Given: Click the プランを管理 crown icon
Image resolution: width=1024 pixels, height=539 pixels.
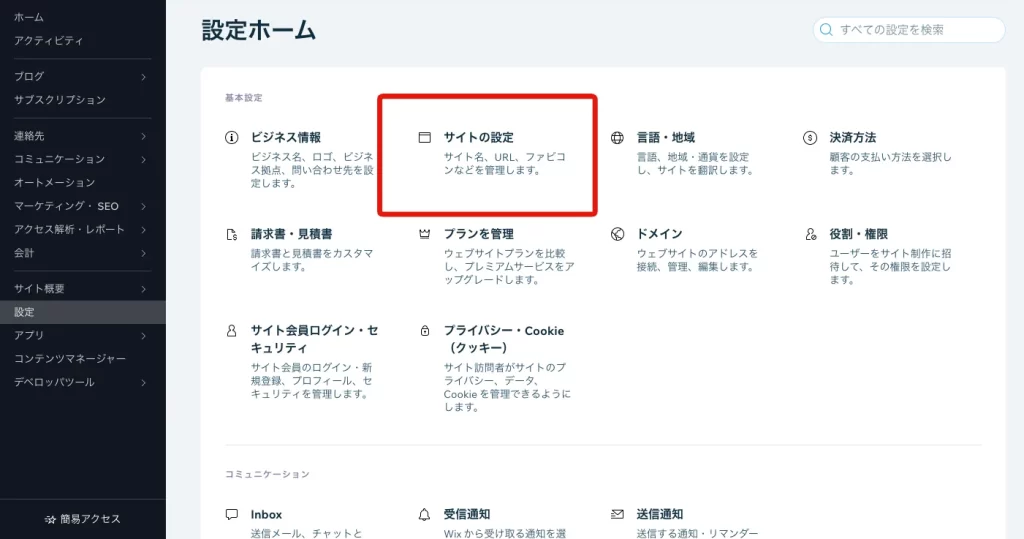Looking at the screenshot, I should tap(424, 234).
